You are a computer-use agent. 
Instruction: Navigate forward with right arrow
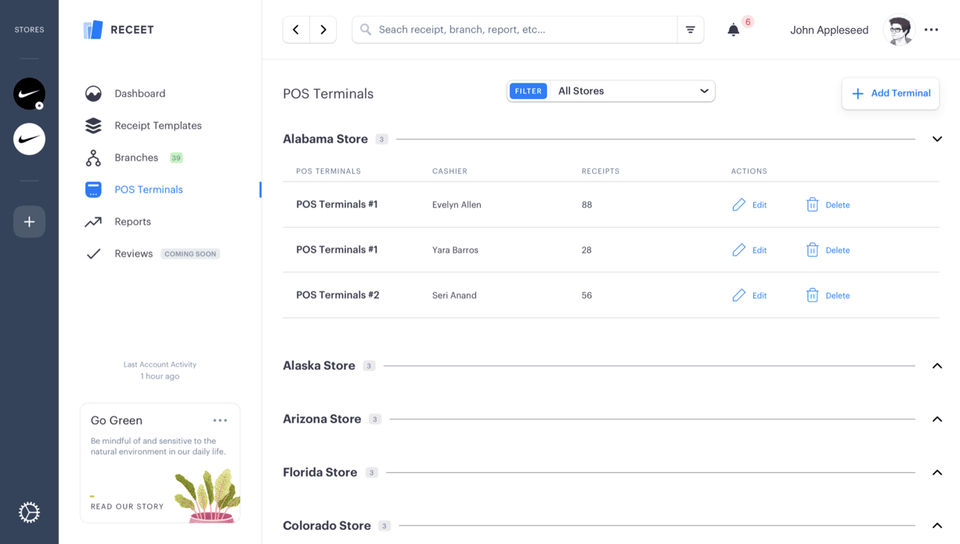pyautogui.click(x=323, y=29)
